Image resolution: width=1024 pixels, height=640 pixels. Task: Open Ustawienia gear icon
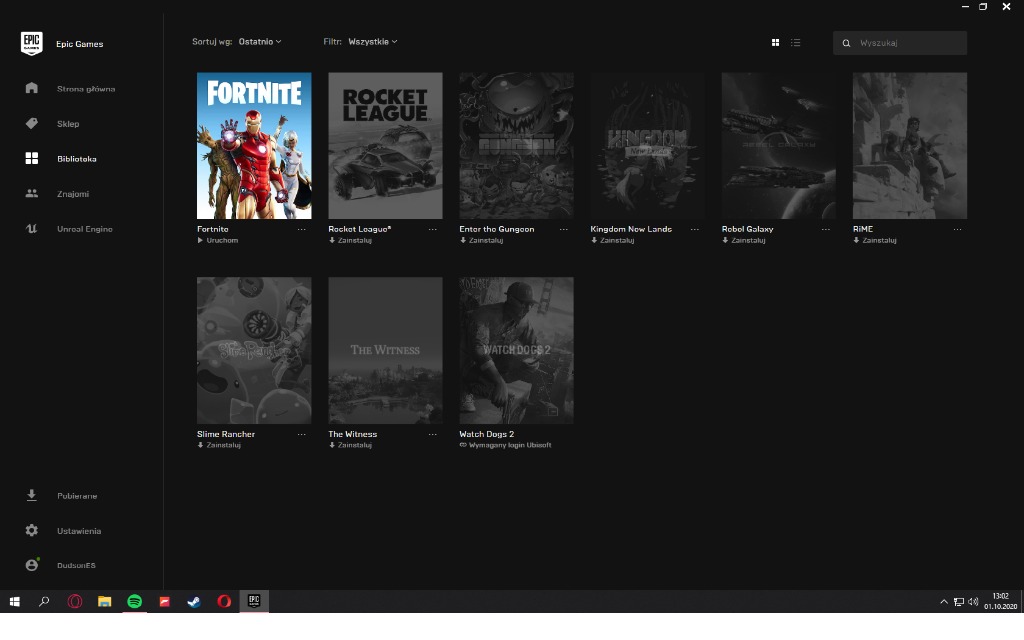pyautogui.click(x=31, y=530)
